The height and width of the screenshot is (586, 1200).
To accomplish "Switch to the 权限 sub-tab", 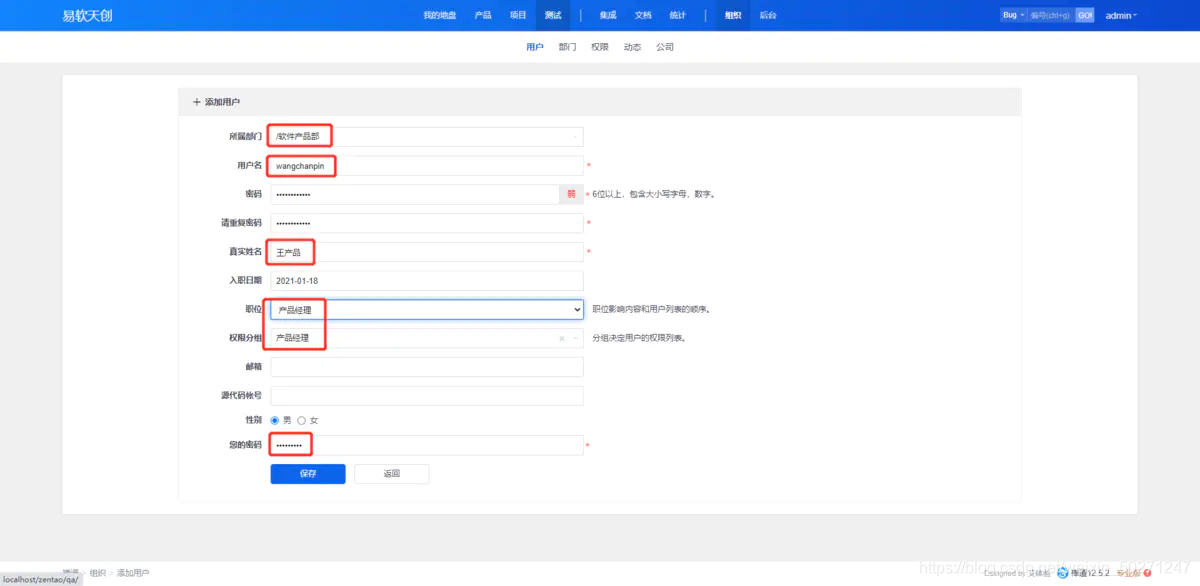I will (x=600, y=47).
